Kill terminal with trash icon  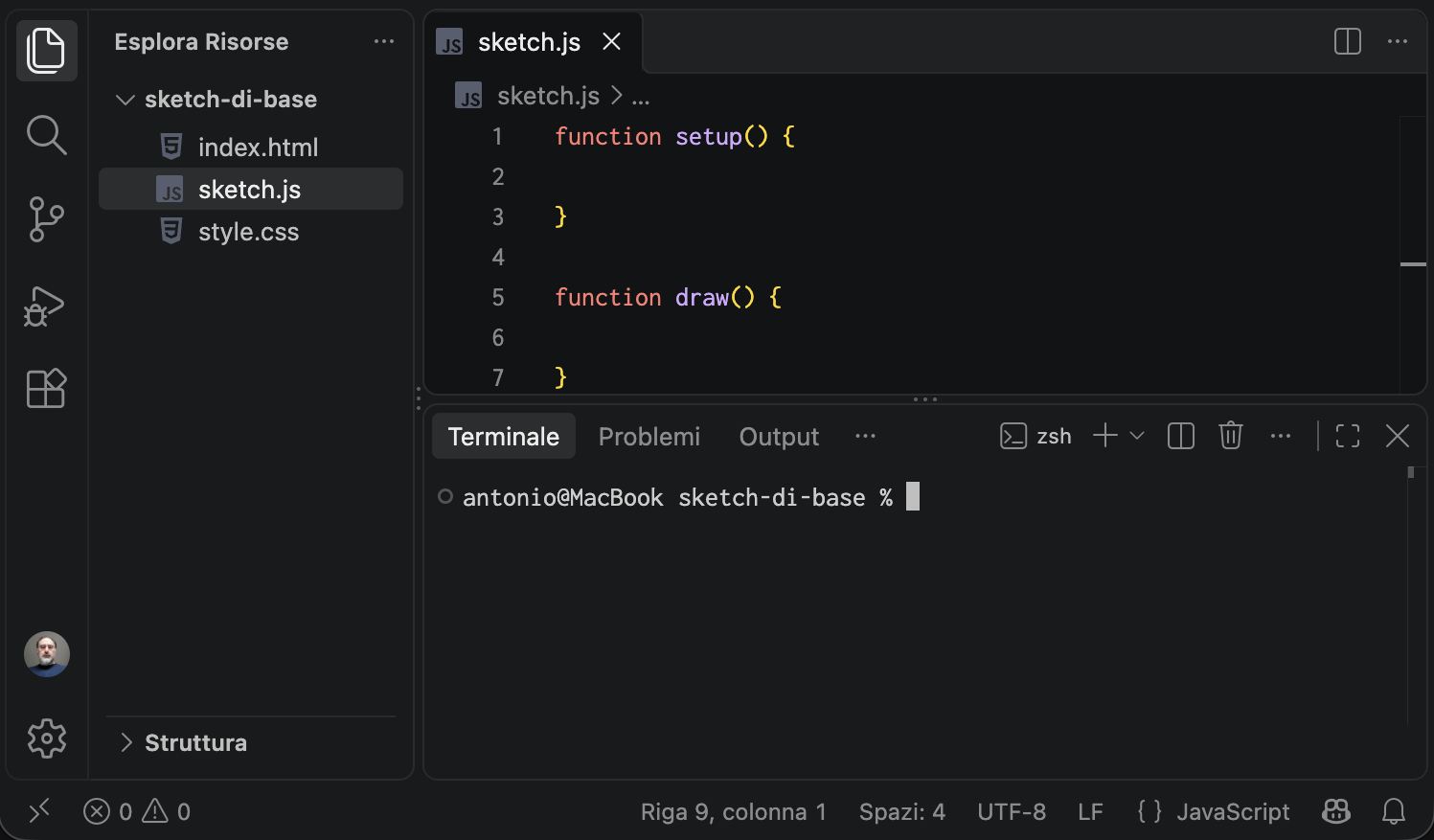coord(1231,436)
